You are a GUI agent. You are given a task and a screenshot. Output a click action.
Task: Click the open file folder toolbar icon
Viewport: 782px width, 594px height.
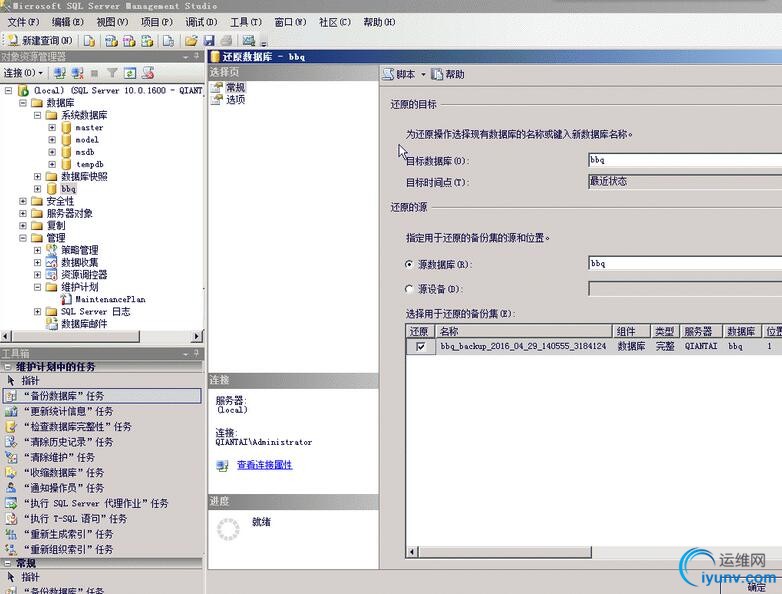(192, 40)
